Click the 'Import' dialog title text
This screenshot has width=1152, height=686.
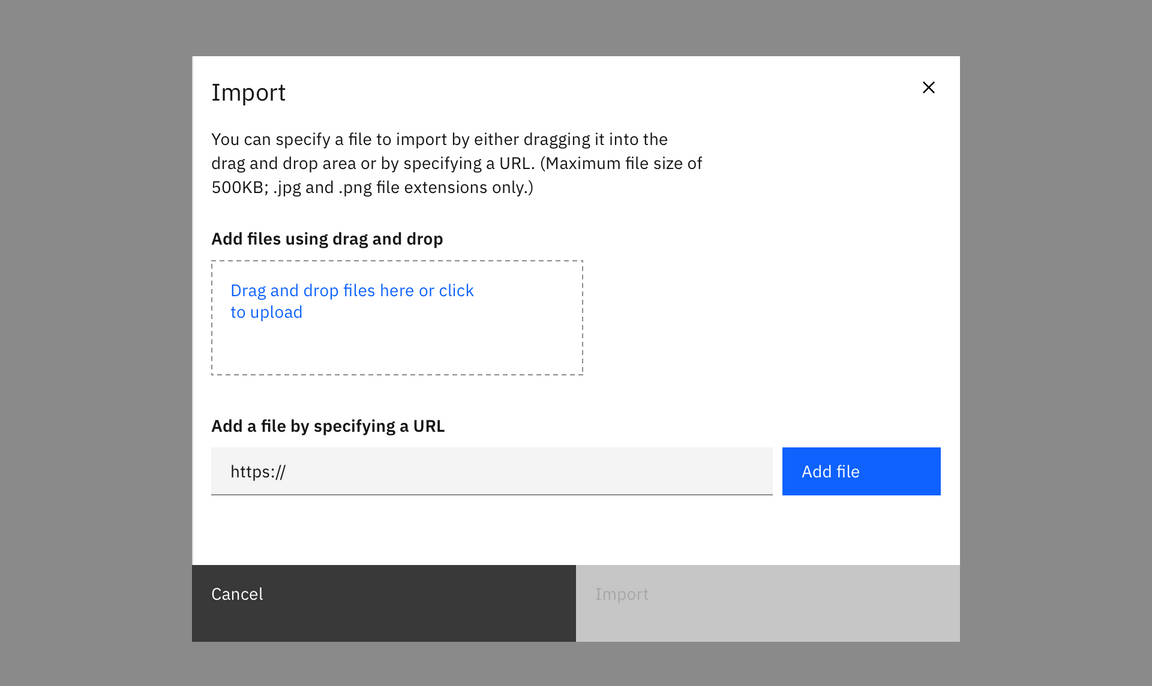click(x=248, y=92)
